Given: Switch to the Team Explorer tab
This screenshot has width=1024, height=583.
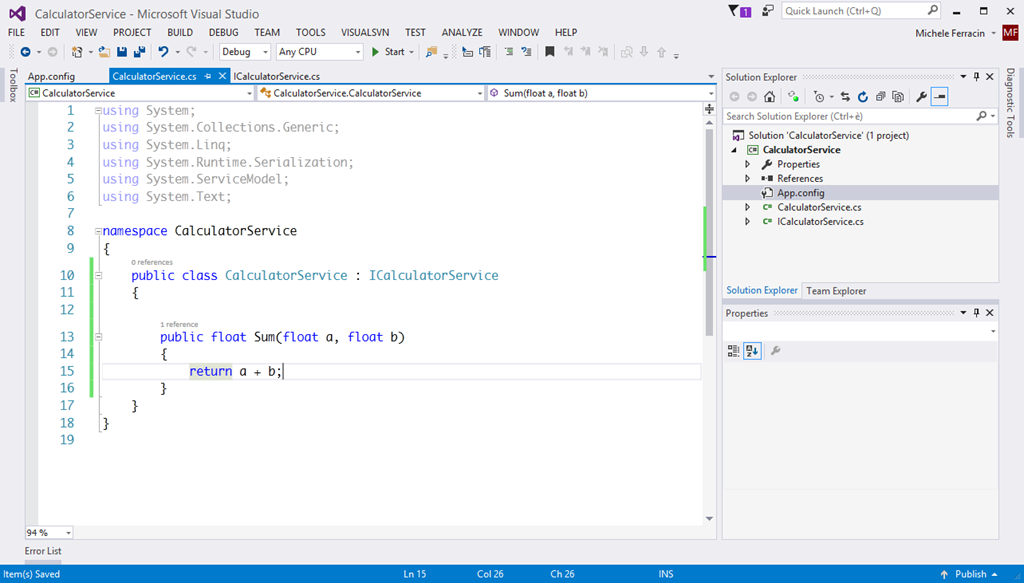Looking at the screenshot, I should click(x=836, y=290).
